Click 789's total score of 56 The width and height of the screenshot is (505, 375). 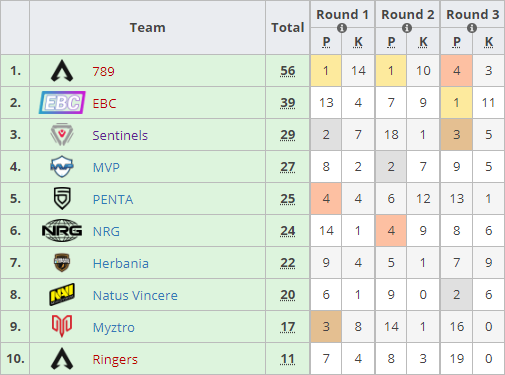coord(288,71)
